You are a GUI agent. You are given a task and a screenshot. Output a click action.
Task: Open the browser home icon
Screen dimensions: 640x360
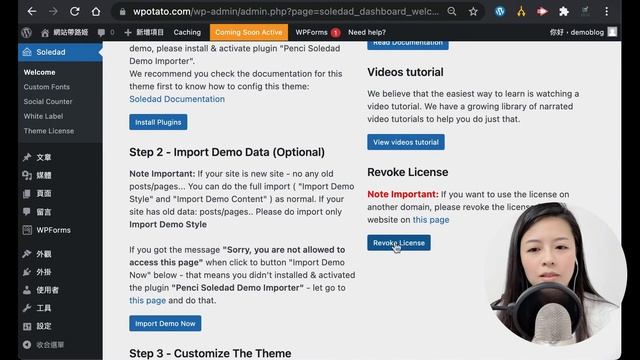click(x=96, y=11)
